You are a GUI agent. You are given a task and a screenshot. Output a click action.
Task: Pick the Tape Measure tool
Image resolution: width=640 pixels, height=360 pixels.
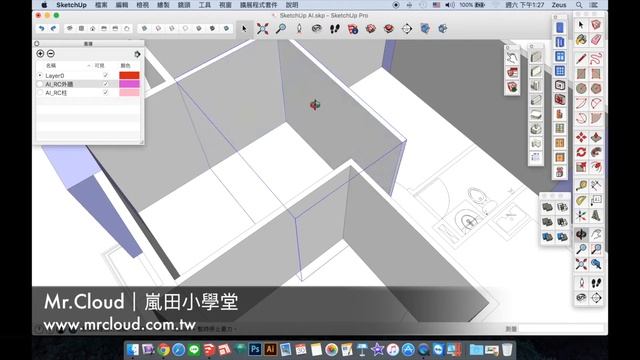pyautogui.click(x=581, y=186)
